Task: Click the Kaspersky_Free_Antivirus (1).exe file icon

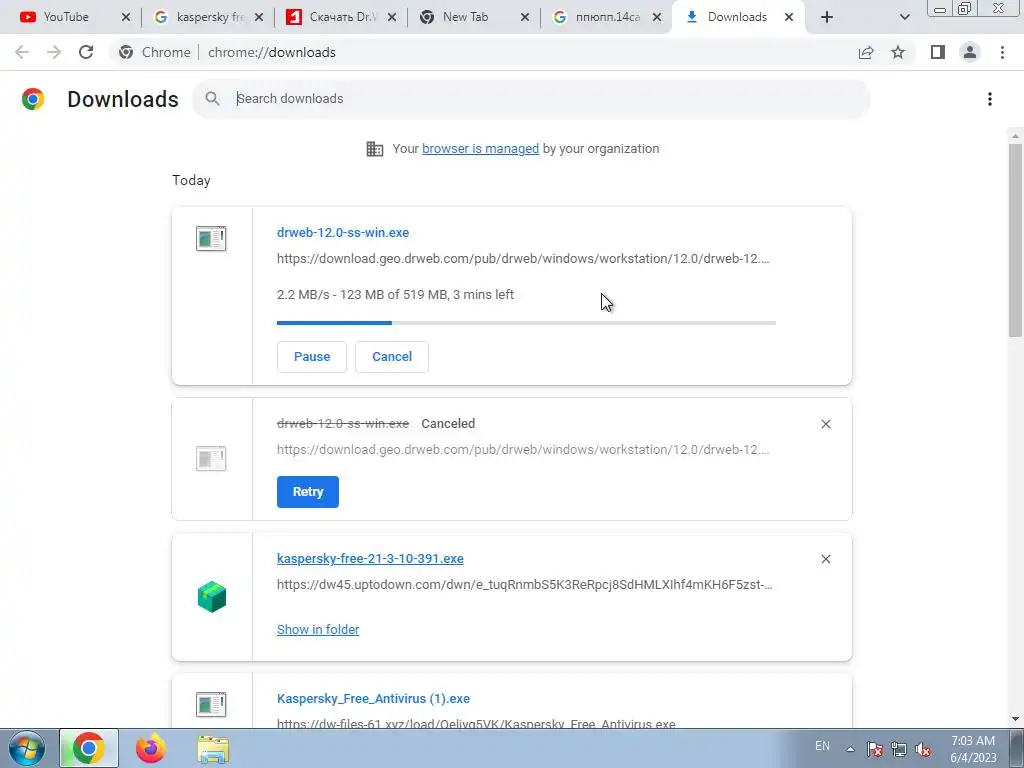Action: tap(211, 705)
